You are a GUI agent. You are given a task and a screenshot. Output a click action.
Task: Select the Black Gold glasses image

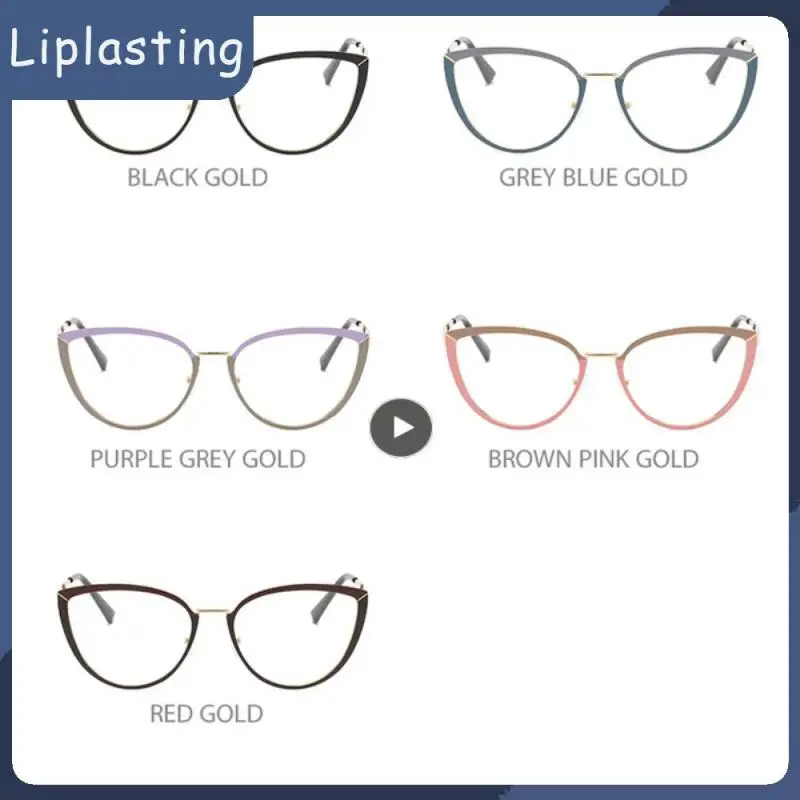(213, 96)
